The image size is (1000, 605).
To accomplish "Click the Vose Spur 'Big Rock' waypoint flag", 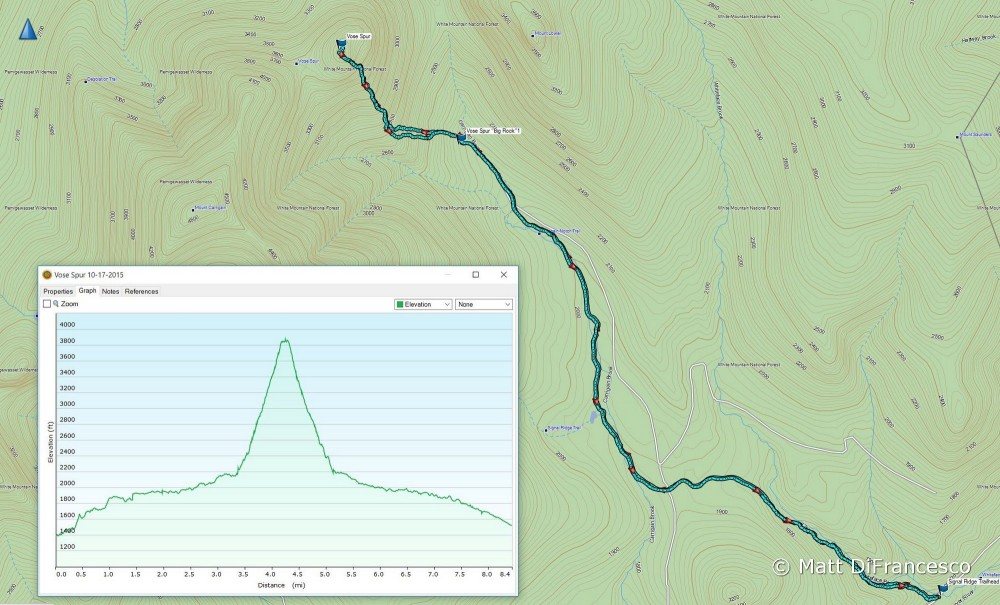I will pos(462,136).
